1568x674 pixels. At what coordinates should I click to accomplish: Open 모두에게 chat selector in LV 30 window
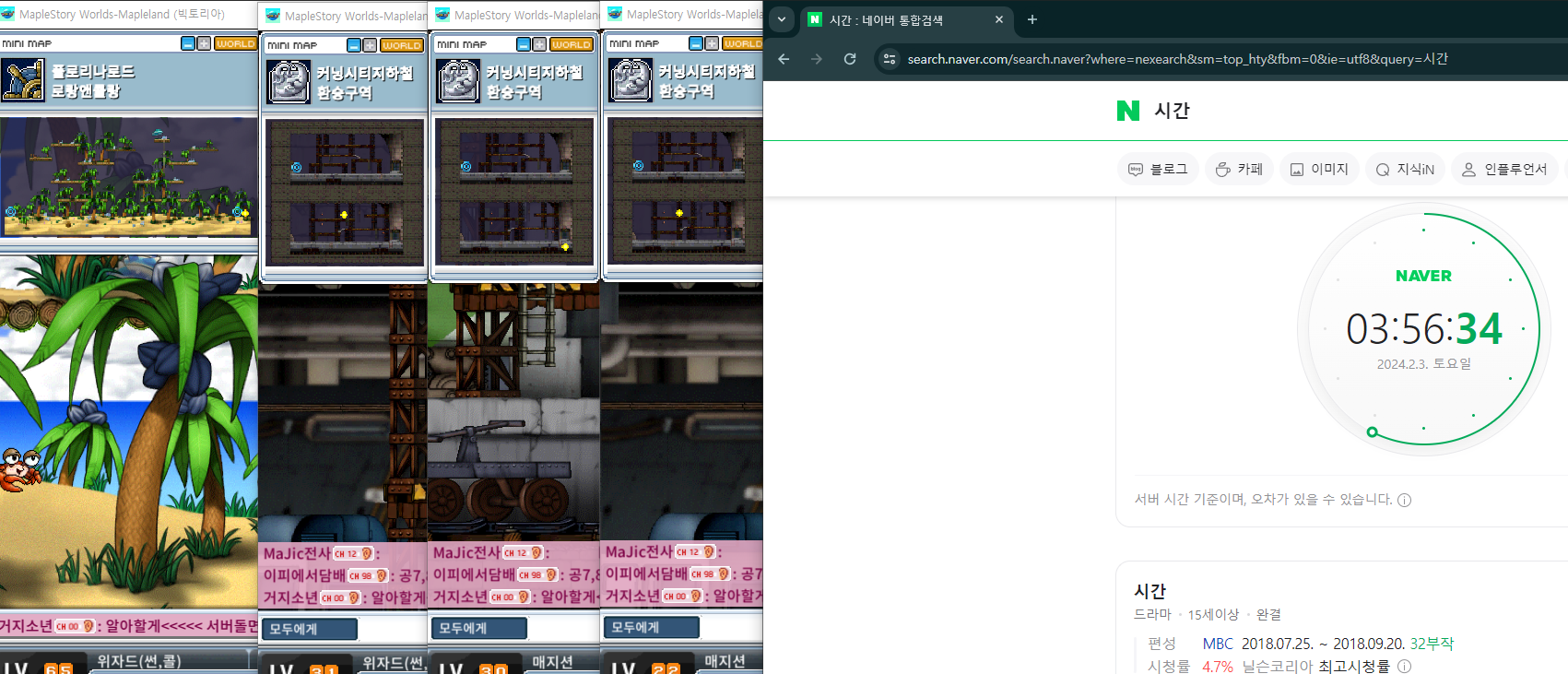click(x=479, y=628)
